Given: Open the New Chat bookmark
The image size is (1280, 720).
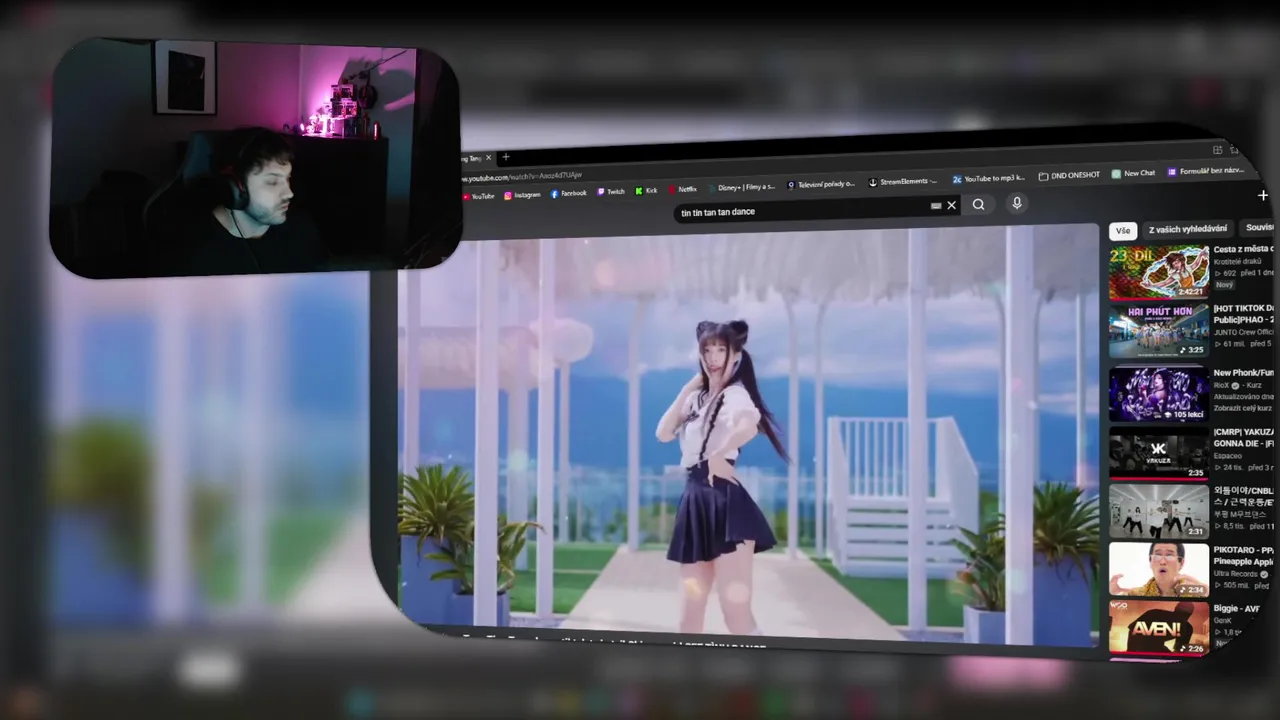Looking at the screenshot, I should click(1133, 173).
